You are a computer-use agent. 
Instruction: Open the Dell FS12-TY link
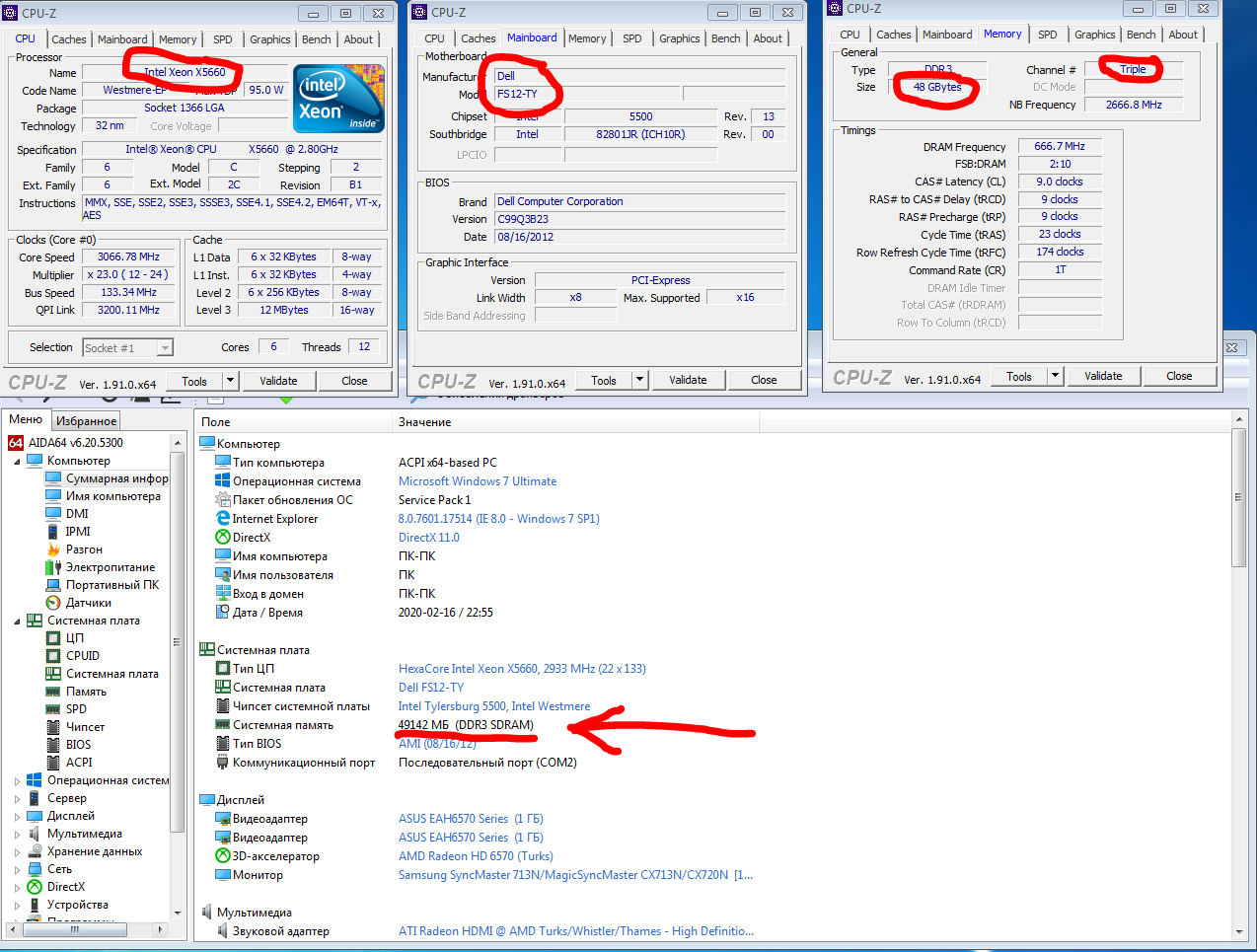coord(431,688)
